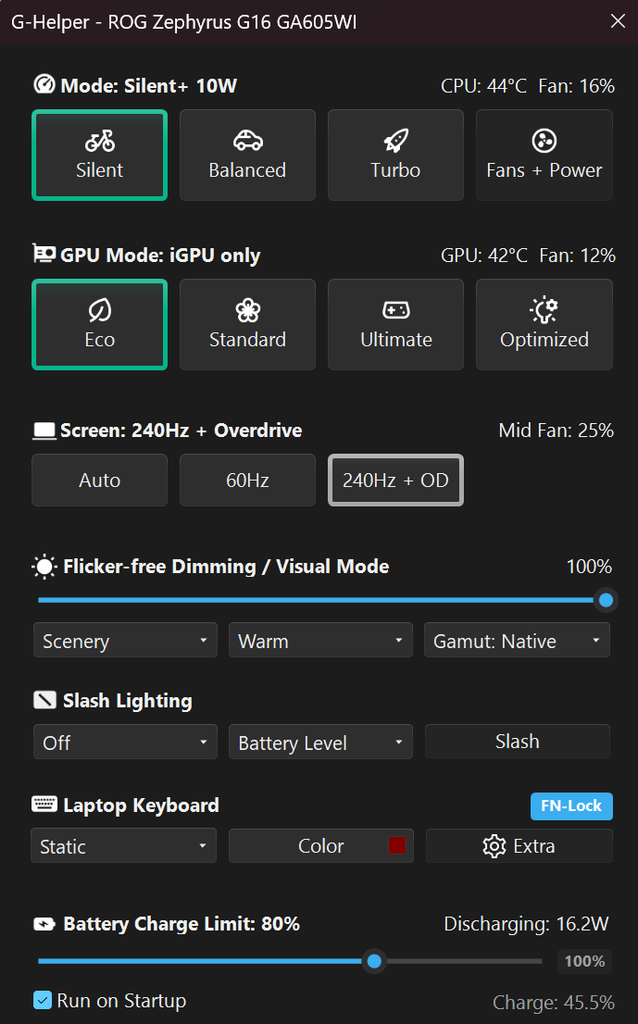Click the 100% battery charge button
The width and height of the screenshot is (638, 1024).
pos(584,961)
